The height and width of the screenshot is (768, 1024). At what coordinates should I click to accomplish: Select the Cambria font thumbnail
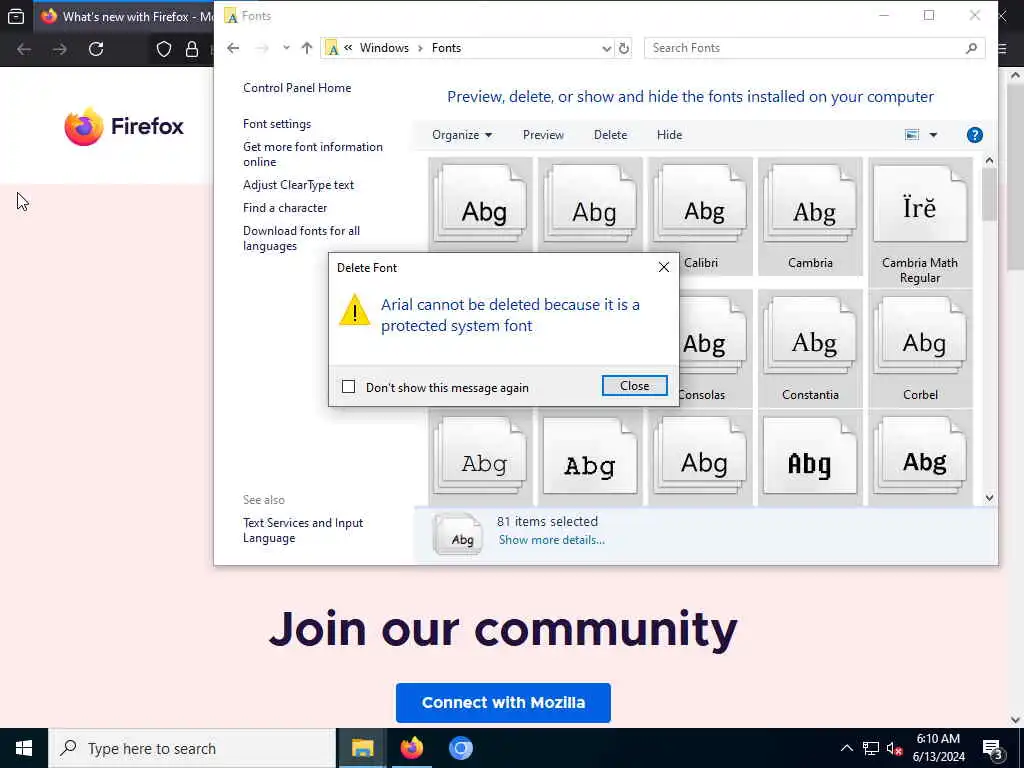click(x=810, y=216)
